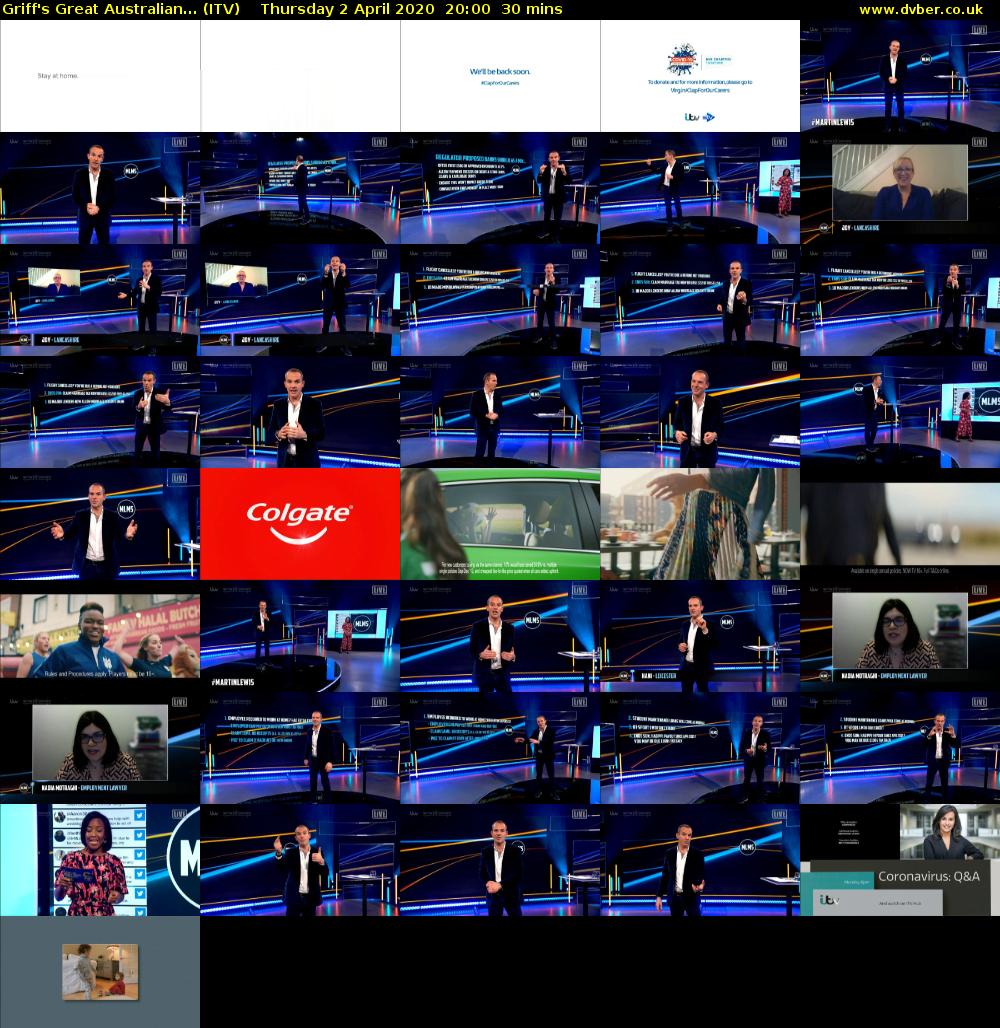Open the Coronavirus: Q&A promo thumbnail
The height and width of the screenshot is (1028, 1000).
(x=900, y=860)
